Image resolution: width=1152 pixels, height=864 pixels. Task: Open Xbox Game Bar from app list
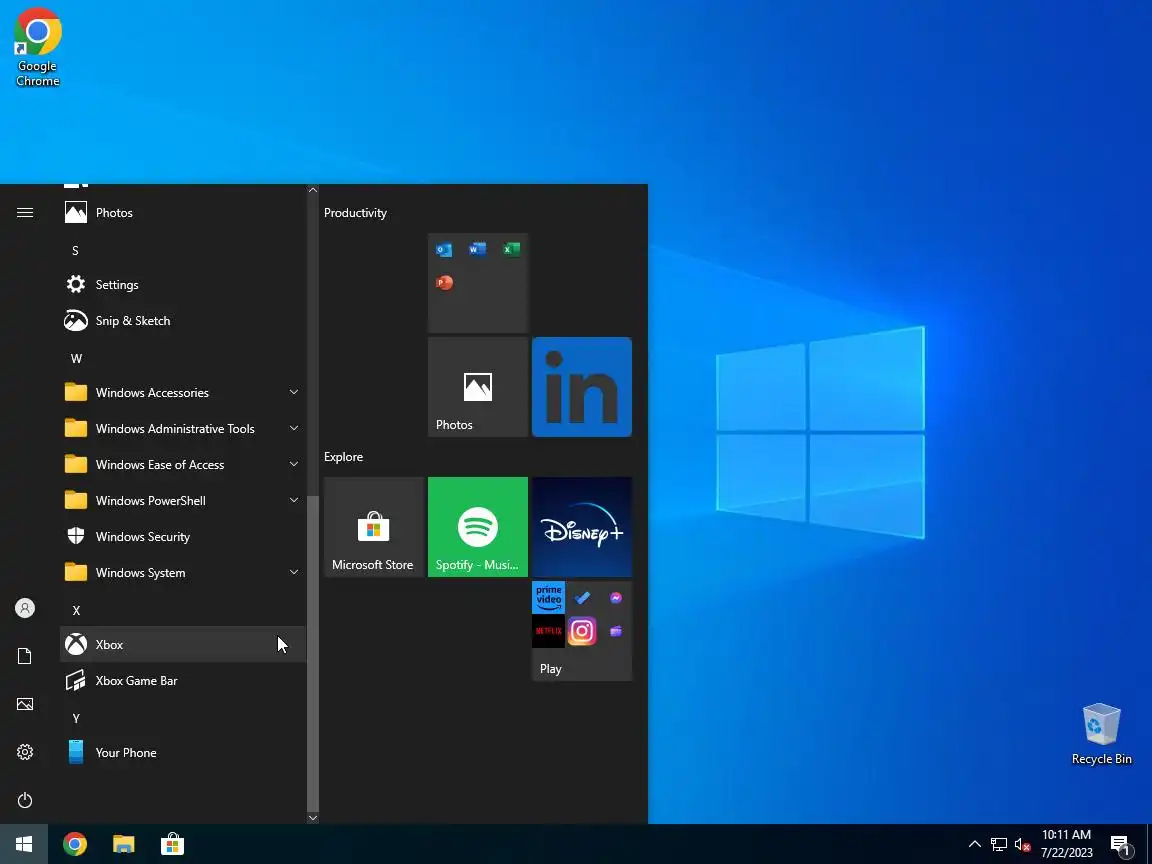click(182, 680)
